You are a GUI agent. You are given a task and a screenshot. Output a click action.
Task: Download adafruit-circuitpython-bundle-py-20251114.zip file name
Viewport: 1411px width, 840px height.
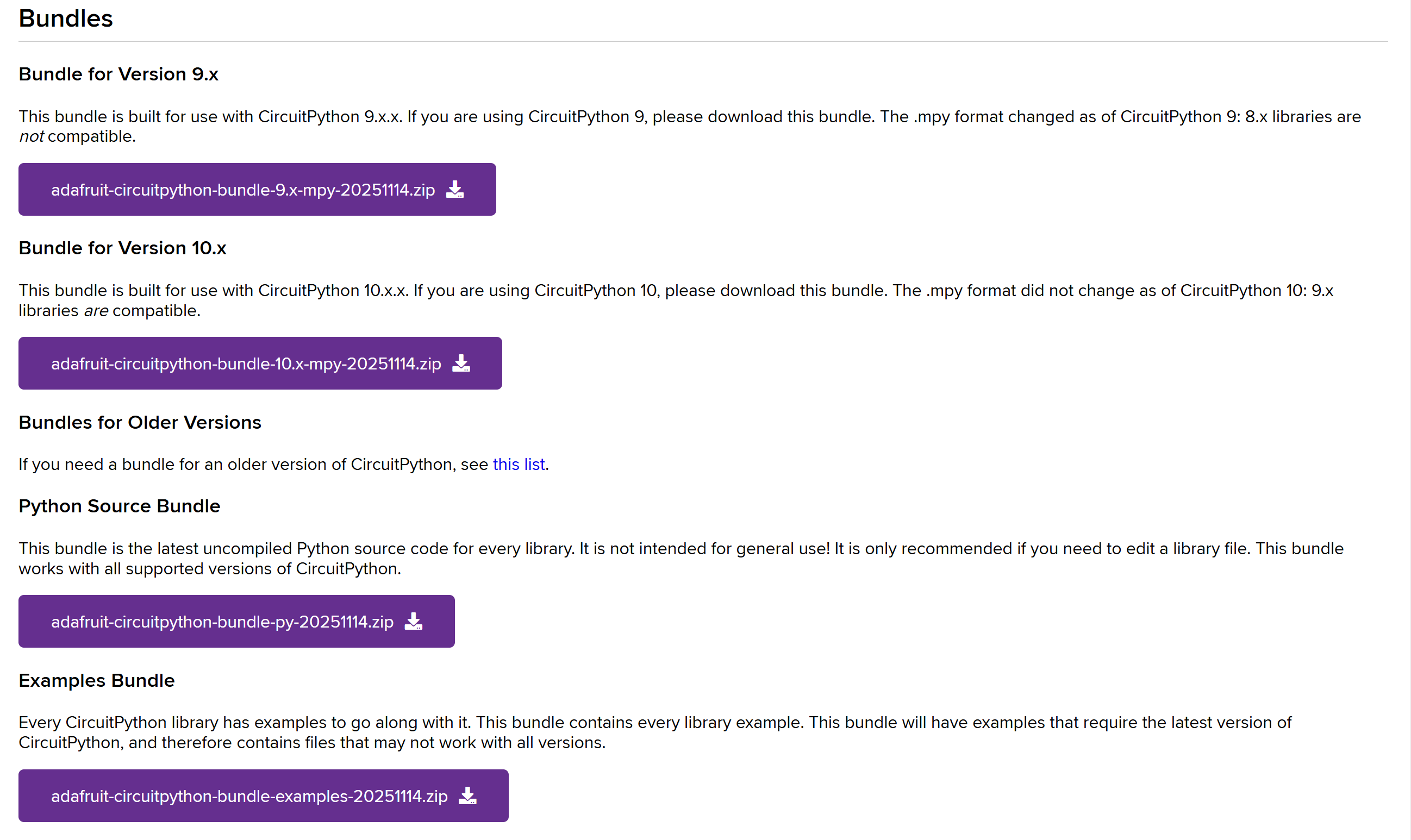(222, 622)
